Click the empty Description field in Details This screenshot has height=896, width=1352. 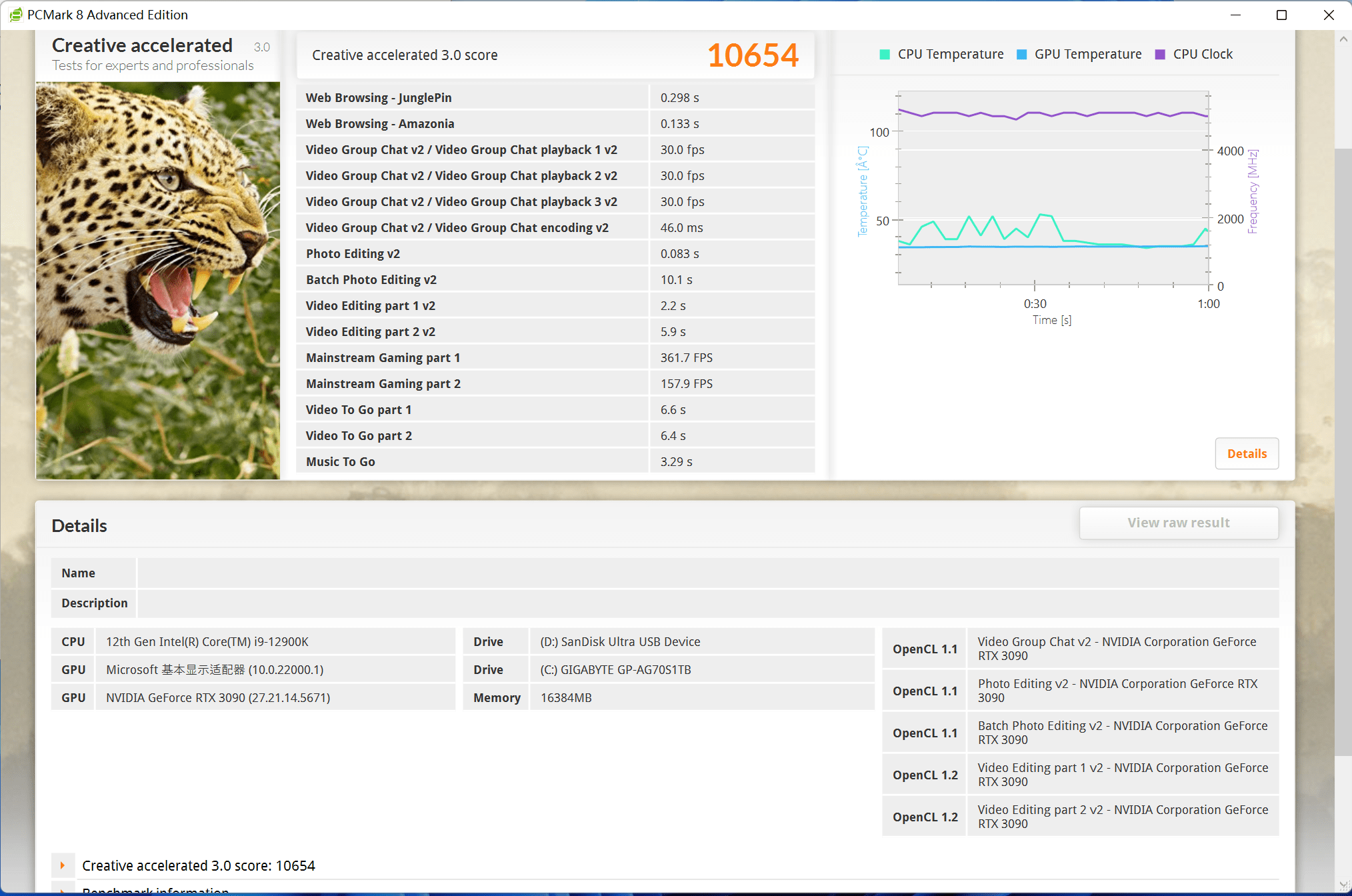[707, 603]
